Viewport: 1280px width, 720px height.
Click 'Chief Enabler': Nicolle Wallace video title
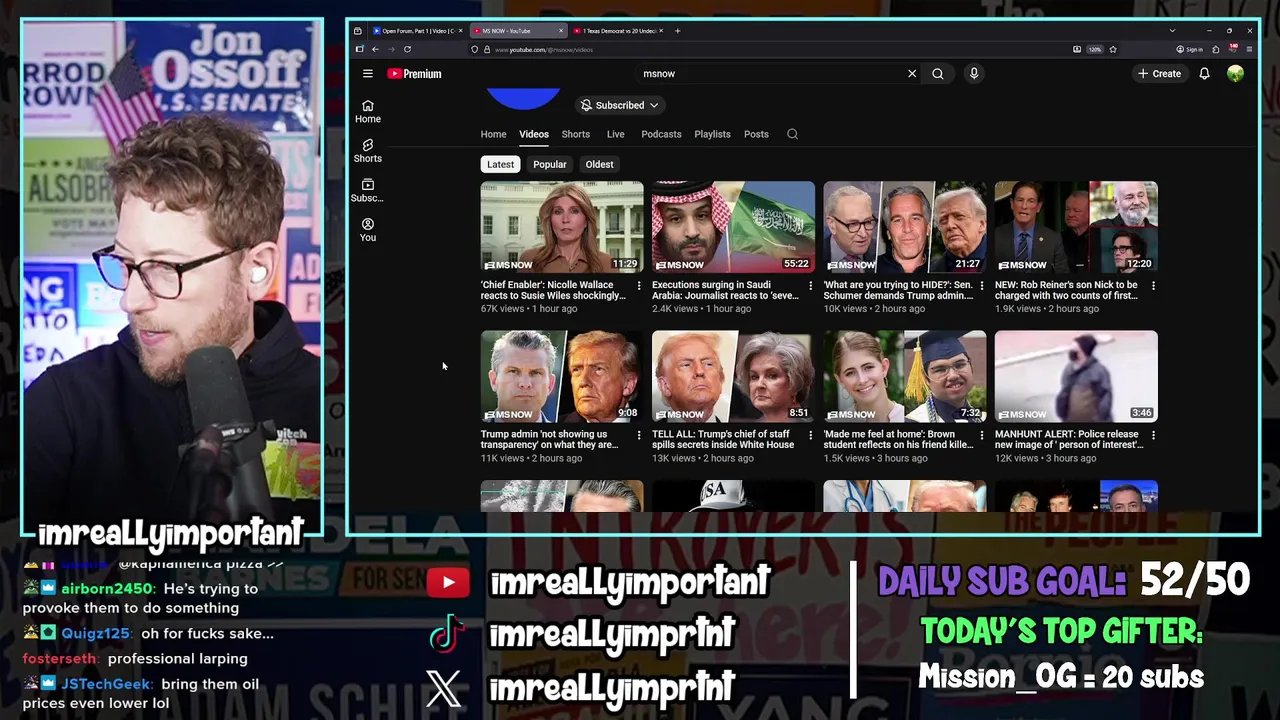pos(553,290)
